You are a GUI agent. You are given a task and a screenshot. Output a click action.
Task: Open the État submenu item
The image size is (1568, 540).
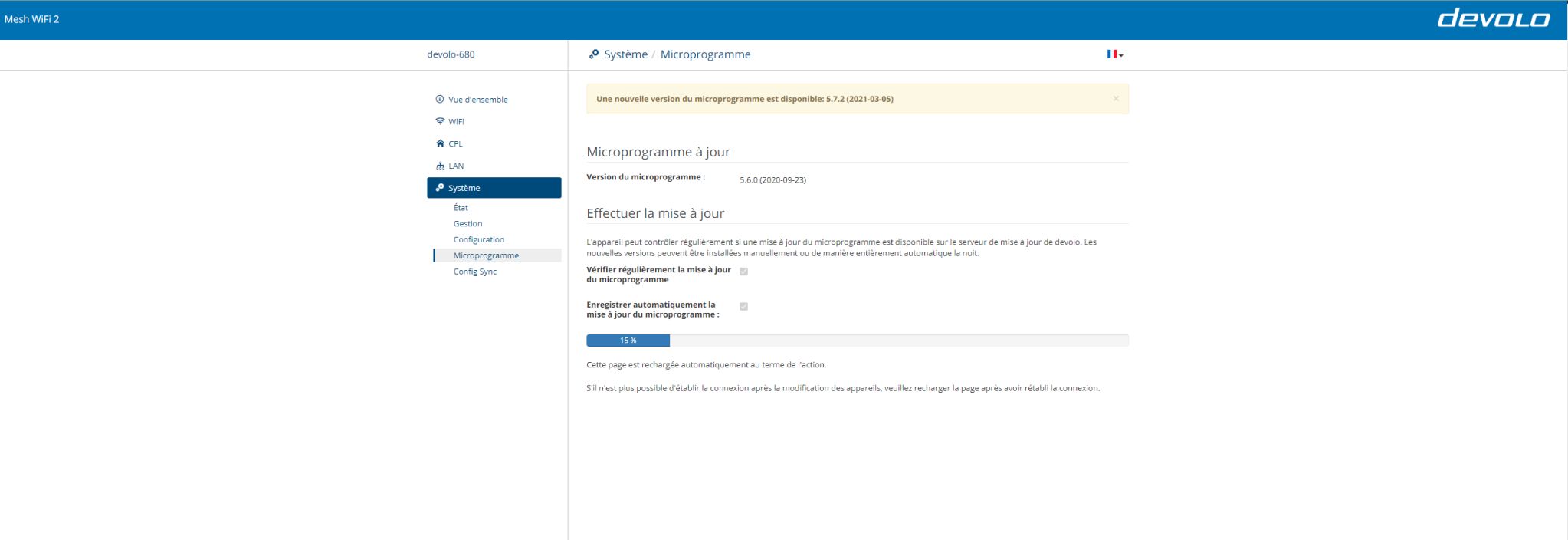click(x=461, y=208)
